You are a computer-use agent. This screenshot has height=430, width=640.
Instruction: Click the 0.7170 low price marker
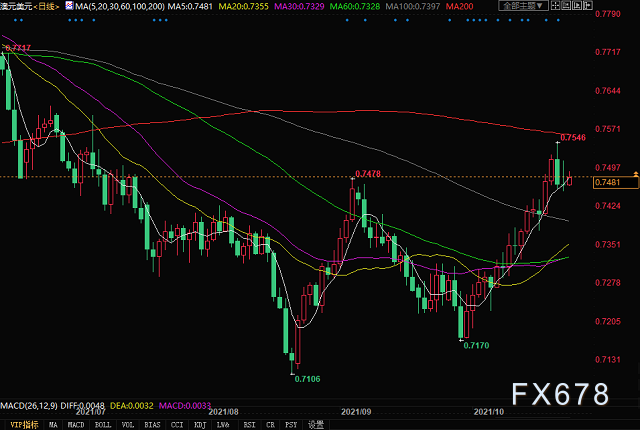pyautogui.click(x=476, y=346)
